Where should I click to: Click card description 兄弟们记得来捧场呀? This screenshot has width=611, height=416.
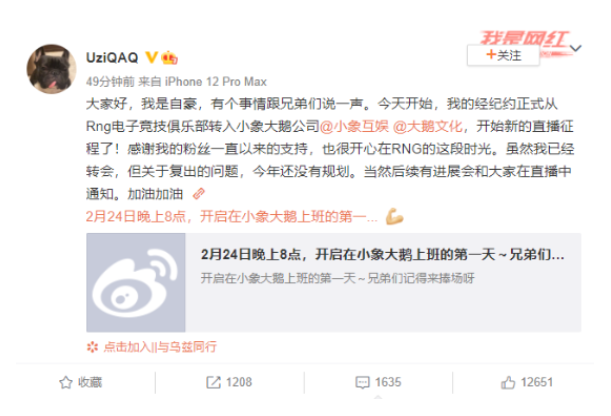(x=421, y=278)
